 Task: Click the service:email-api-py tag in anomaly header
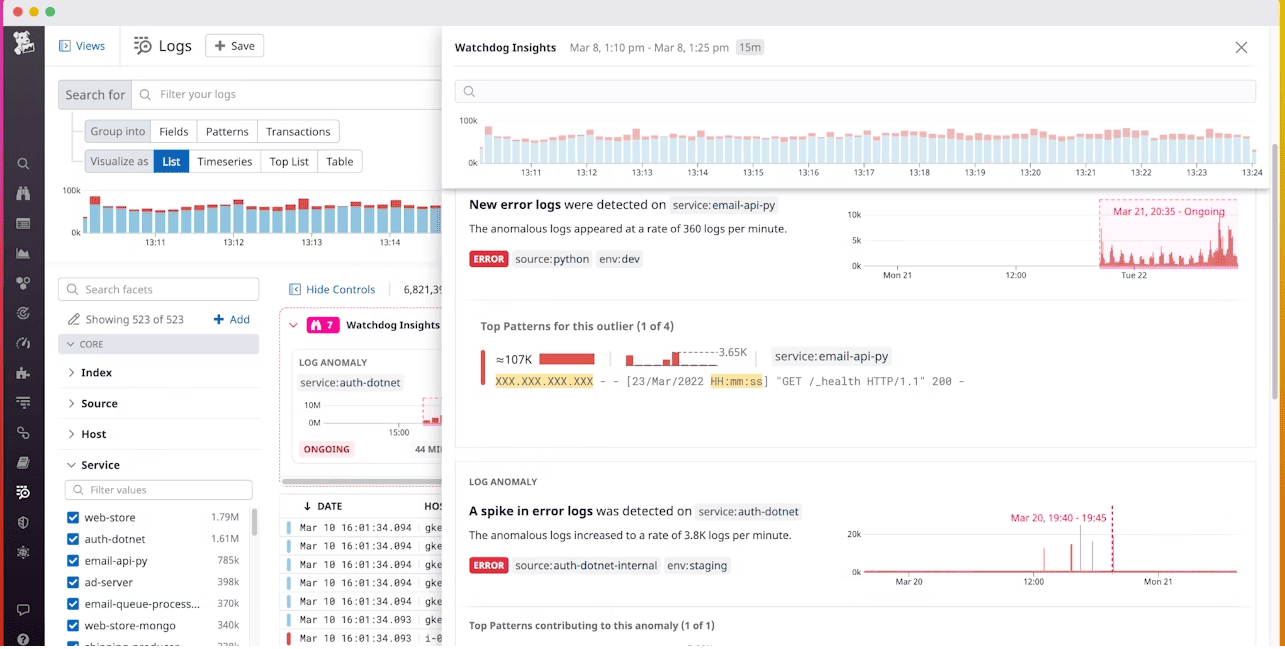724,205
